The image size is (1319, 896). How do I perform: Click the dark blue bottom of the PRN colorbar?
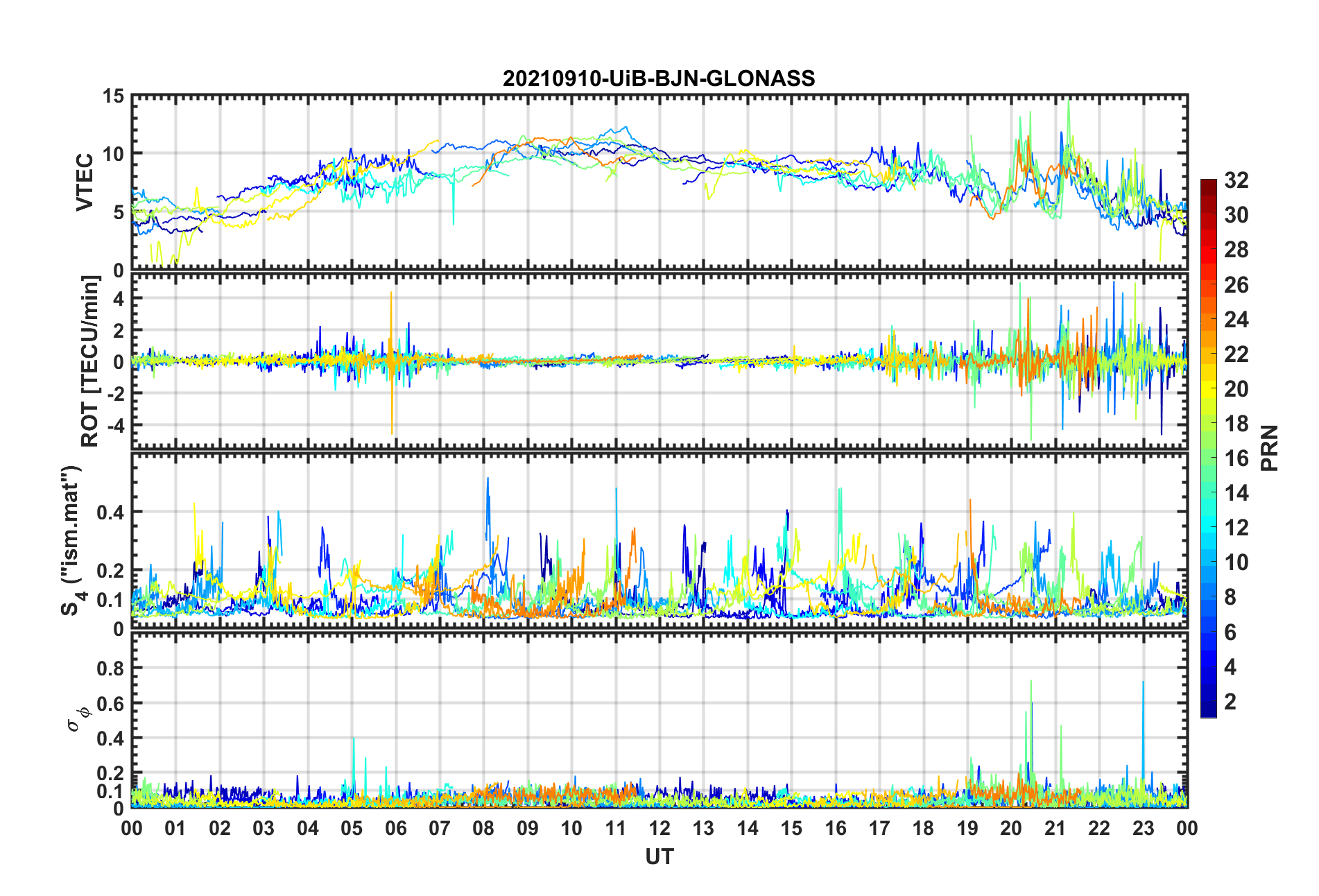[1209, 709]
